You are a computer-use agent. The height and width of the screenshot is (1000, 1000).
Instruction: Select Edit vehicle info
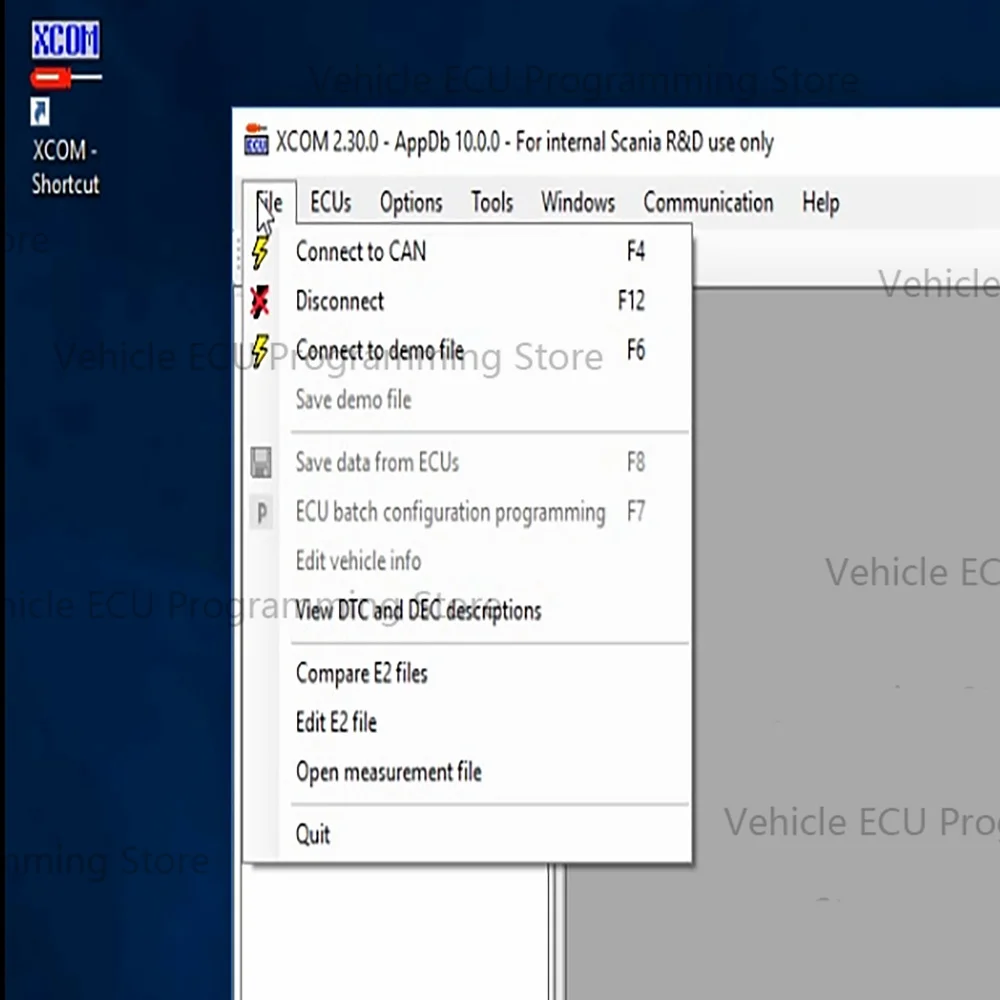coord(467,562)
